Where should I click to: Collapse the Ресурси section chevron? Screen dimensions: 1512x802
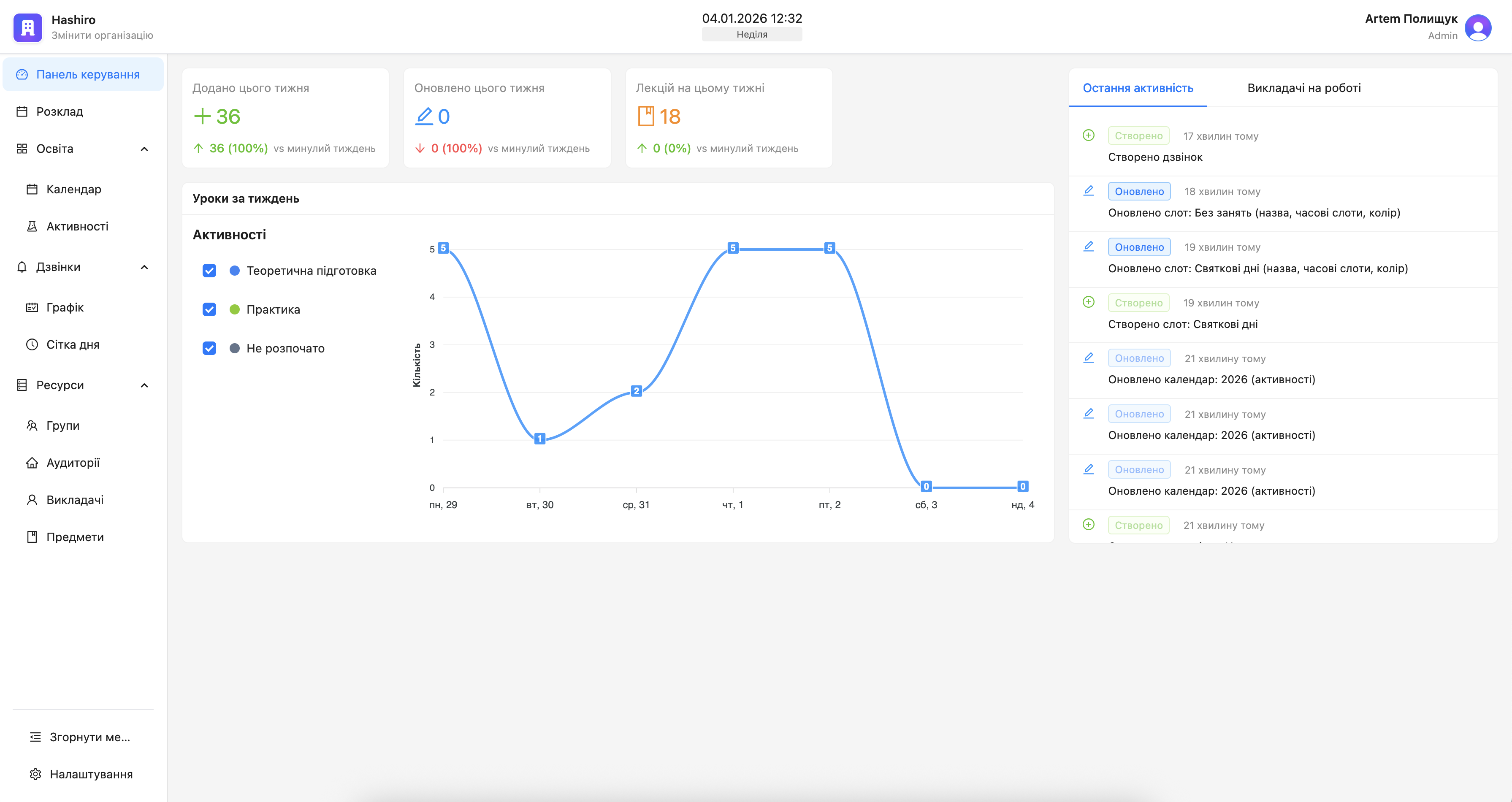point(144,385)
